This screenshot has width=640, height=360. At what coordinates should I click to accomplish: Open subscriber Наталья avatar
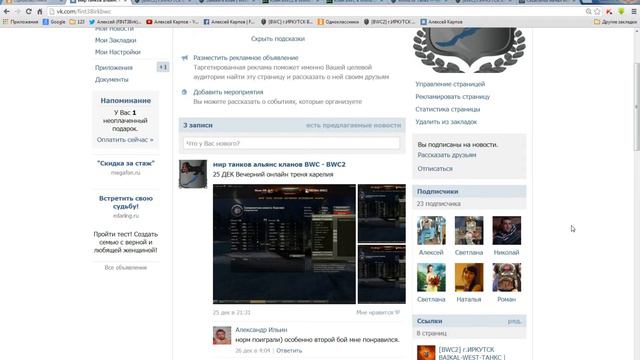pos(469,278)
